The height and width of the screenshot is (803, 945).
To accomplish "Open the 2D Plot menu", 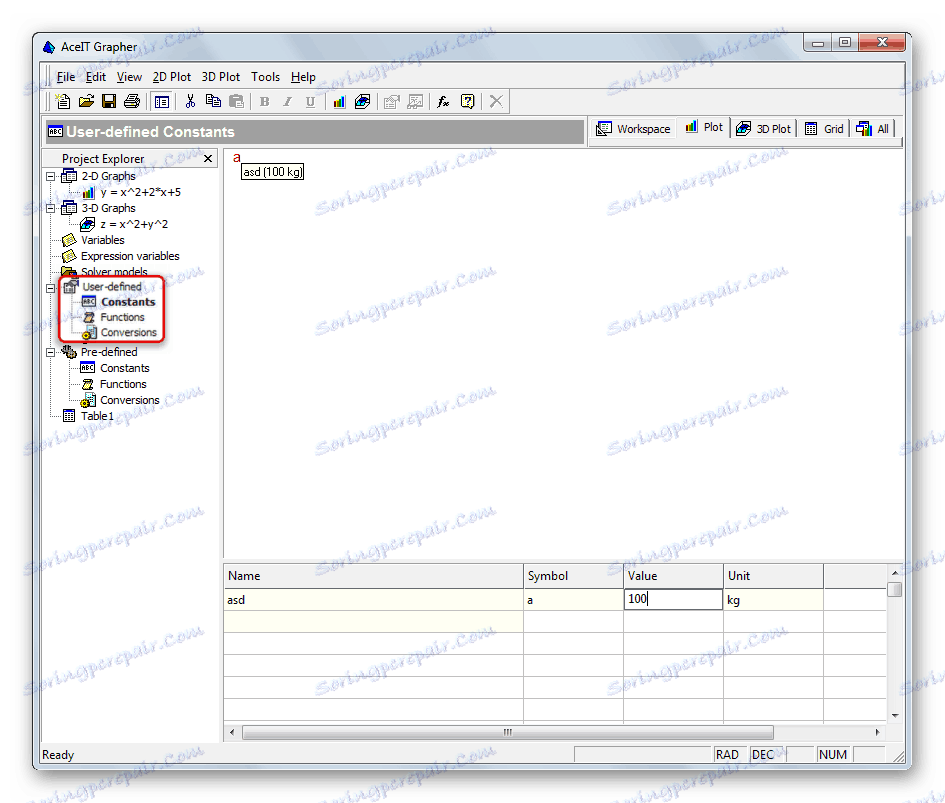I will [x=171, y=77].
